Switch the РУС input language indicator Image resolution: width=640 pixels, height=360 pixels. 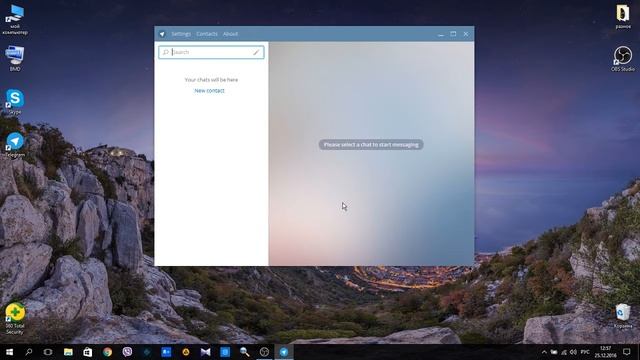(585, 352)
